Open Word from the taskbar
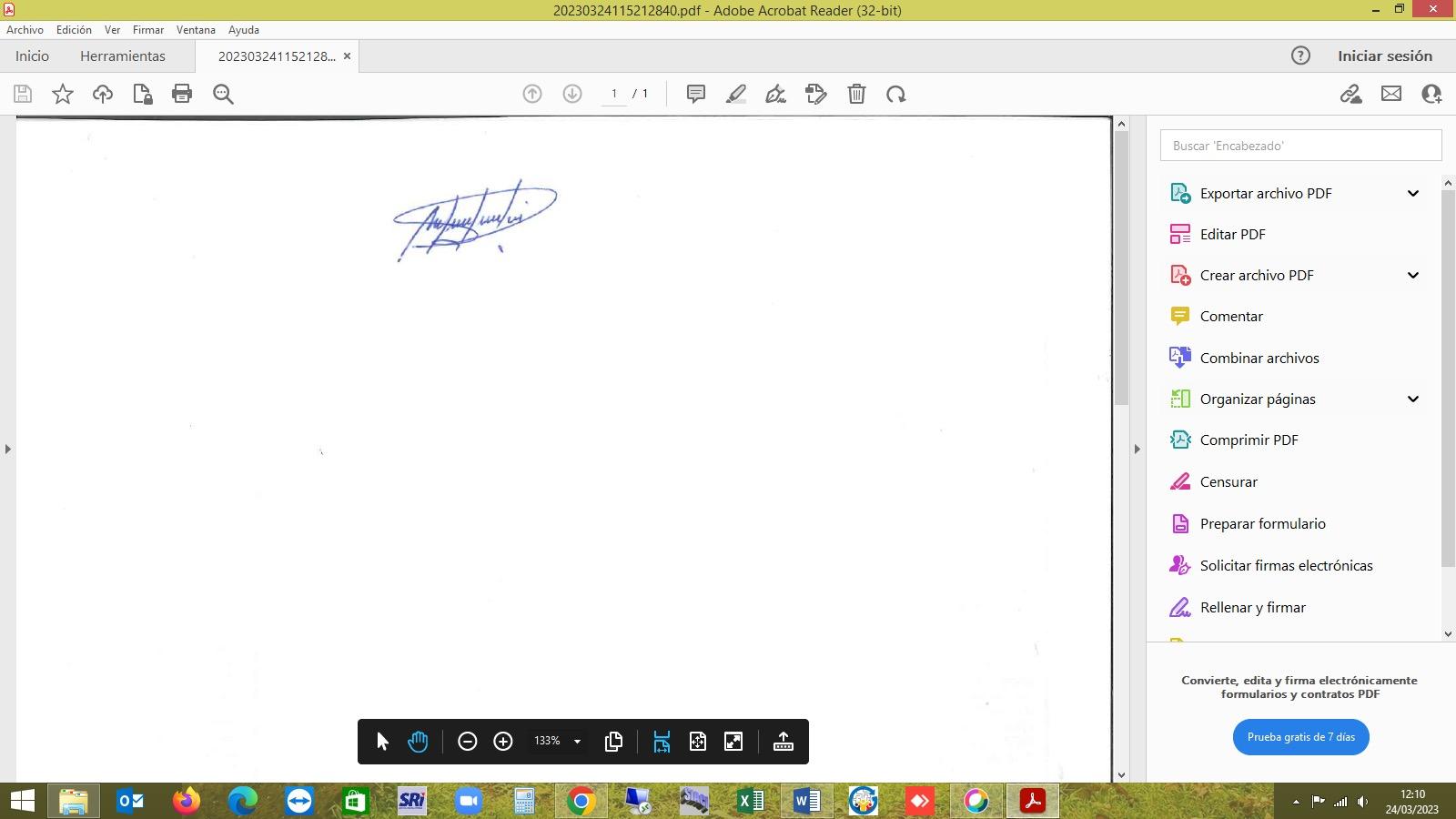Screen dimensions: 1456x819 (x=807, y=801)
